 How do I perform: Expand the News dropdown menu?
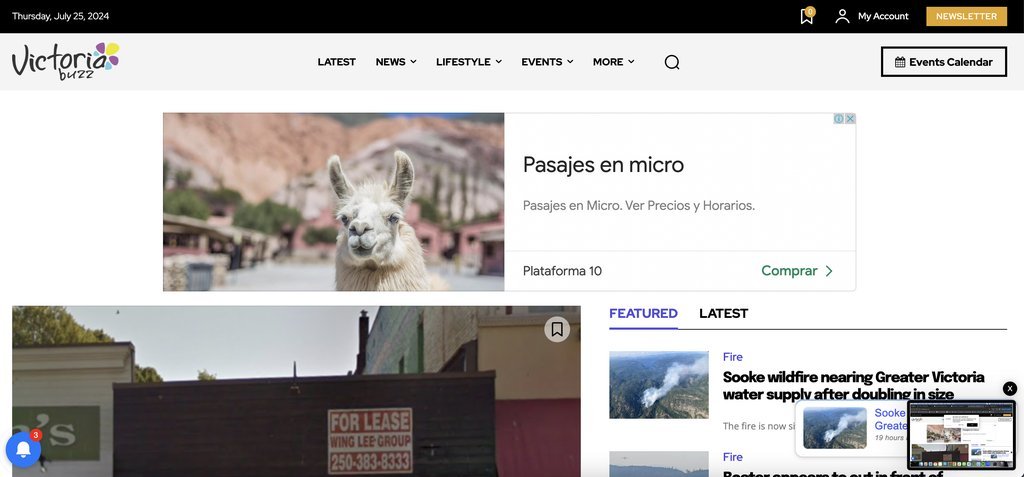(396, 62)
